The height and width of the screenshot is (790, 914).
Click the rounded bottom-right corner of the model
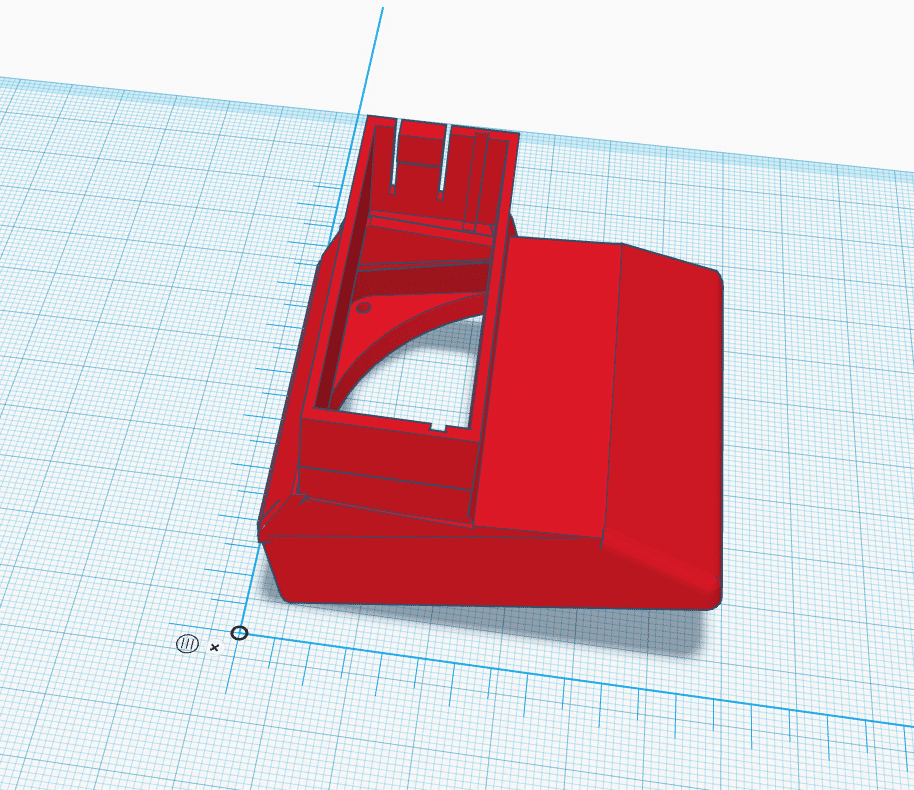pyautogui.click(x=708, y=595)
